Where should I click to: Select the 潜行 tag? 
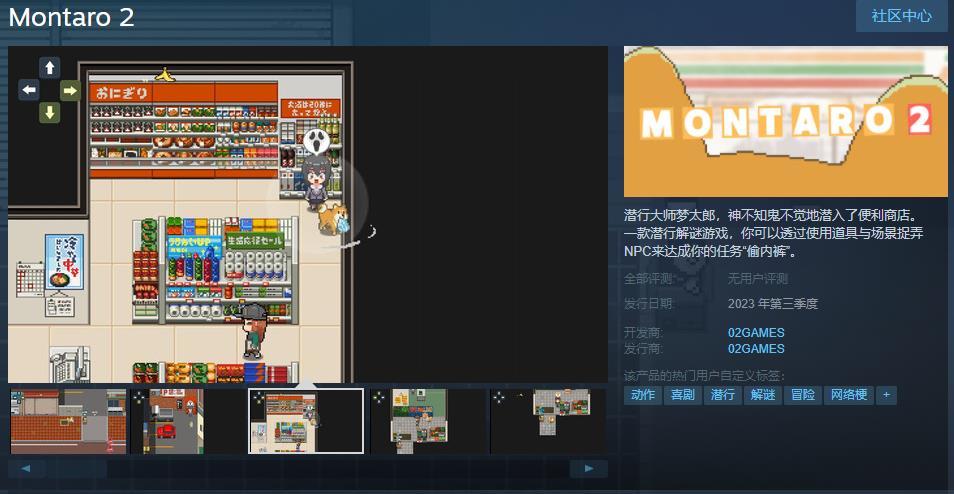point(723,395)
